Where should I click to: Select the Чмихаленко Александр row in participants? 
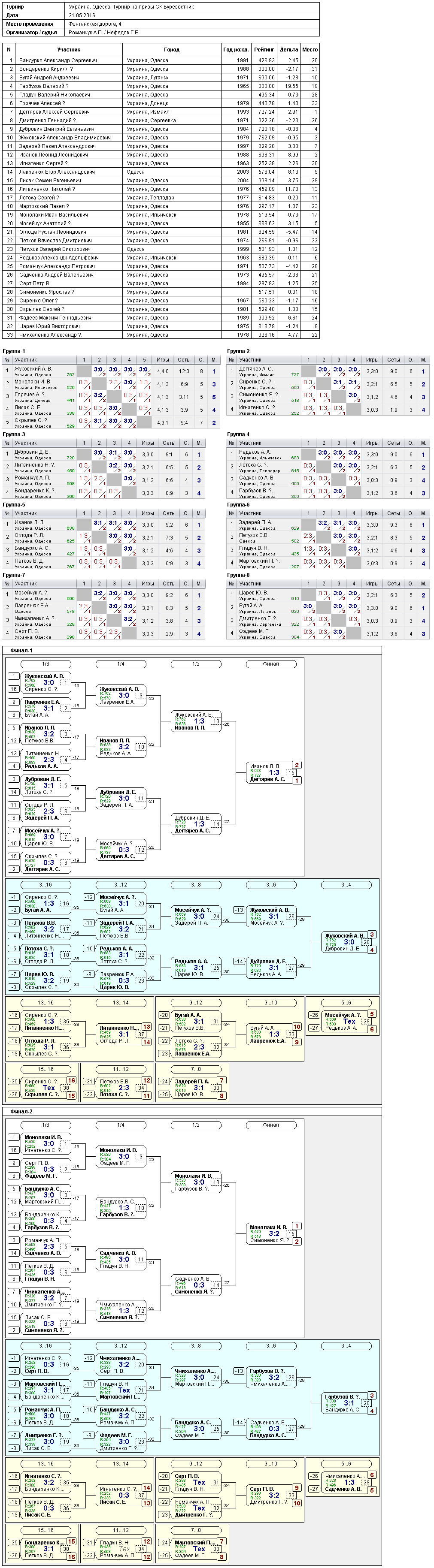coord(161,335)
